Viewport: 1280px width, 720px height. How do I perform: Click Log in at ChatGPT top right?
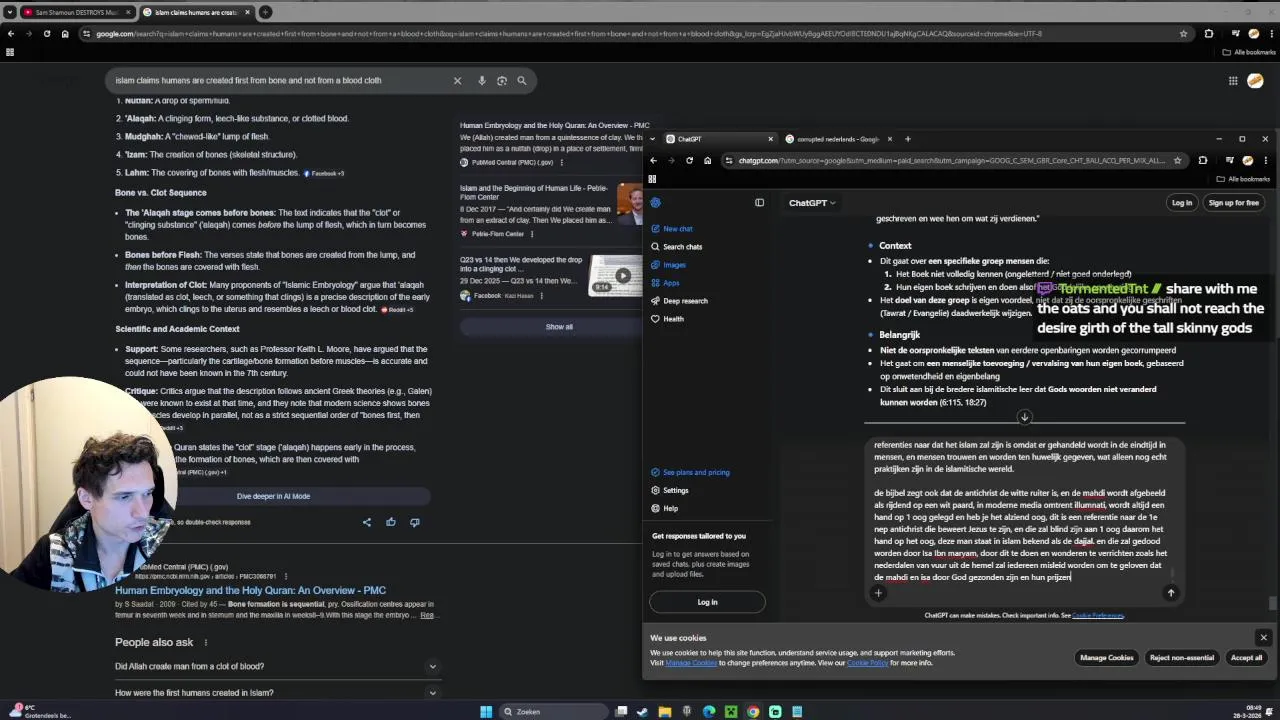point(1181,203)
